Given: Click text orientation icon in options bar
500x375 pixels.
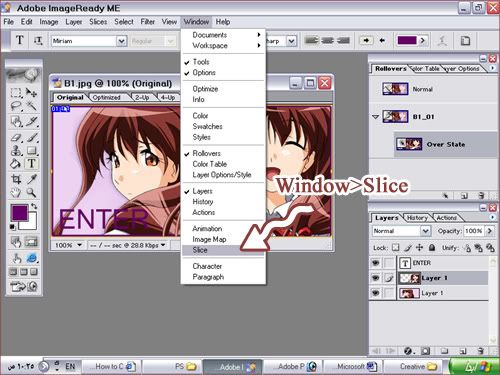Looking at the screenshot, I should tap(38, 41).
